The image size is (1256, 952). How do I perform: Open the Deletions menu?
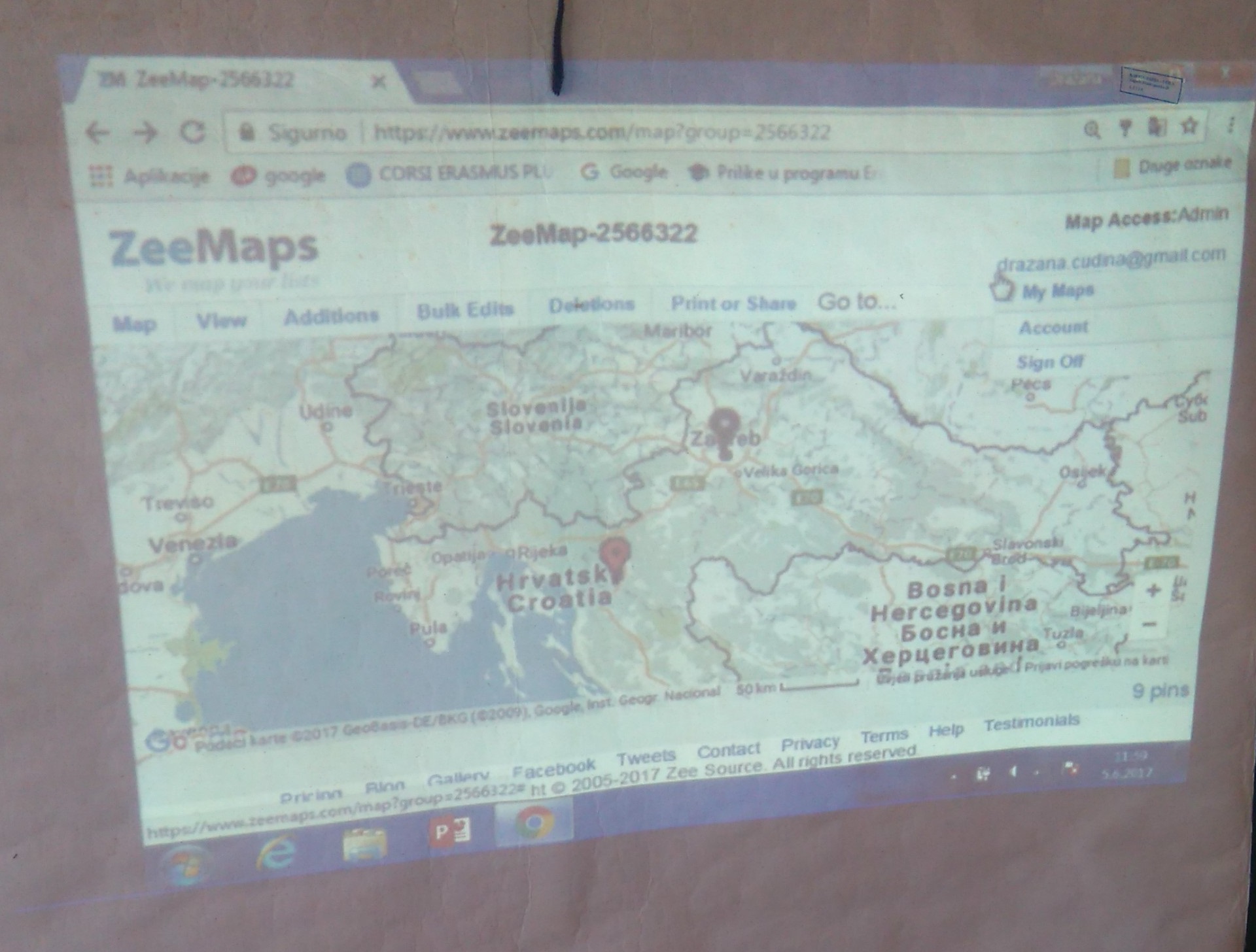[591, 305]
